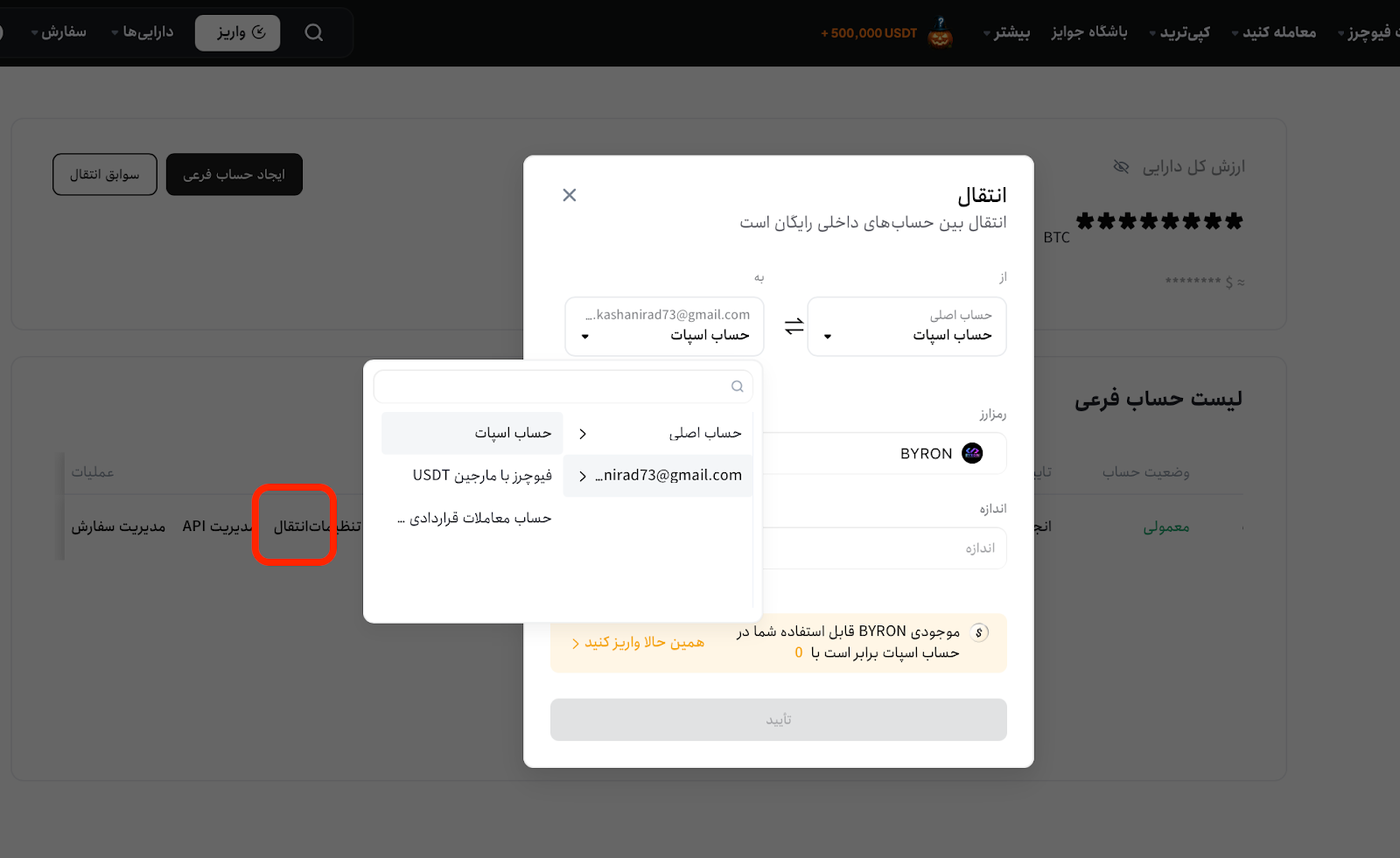Click the وضعیت حساب column header
Viewport: 1400px width, 858px height.
(x=1146, y=472)
